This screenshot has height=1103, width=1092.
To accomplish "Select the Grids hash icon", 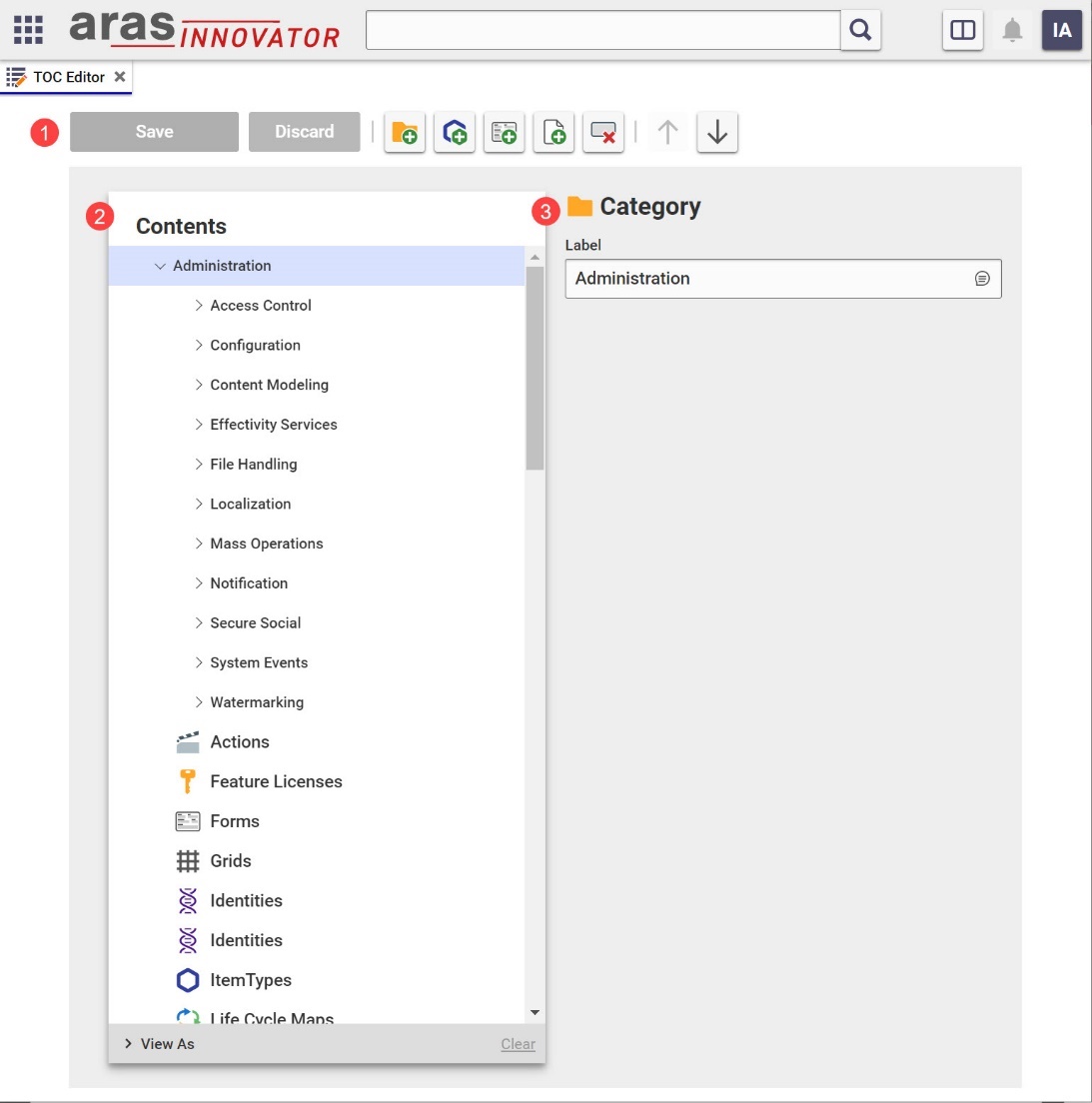I will [x=188, y=861].
